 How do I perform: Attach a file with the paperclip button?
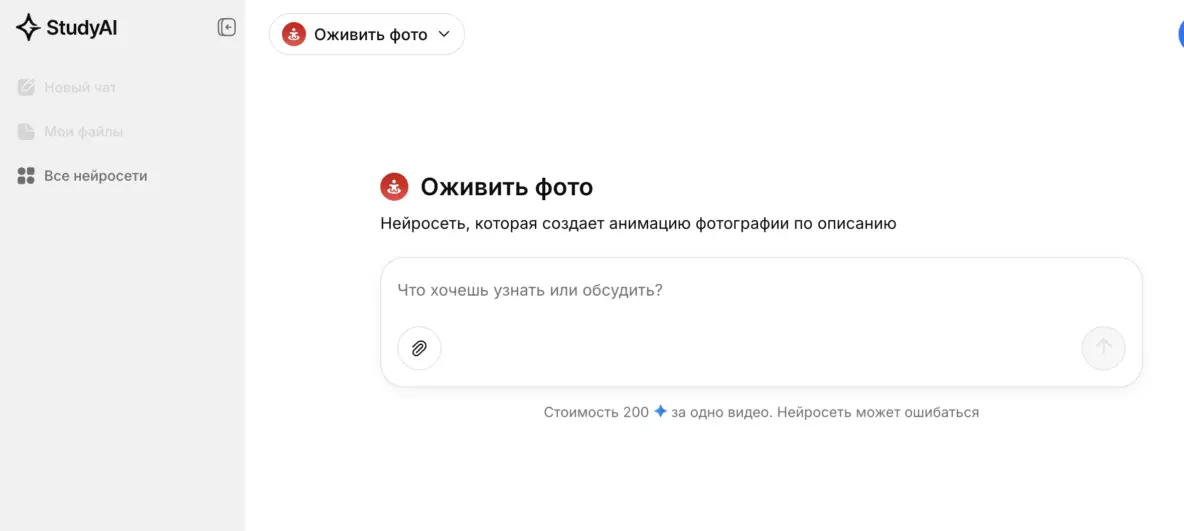coord(419,348)
